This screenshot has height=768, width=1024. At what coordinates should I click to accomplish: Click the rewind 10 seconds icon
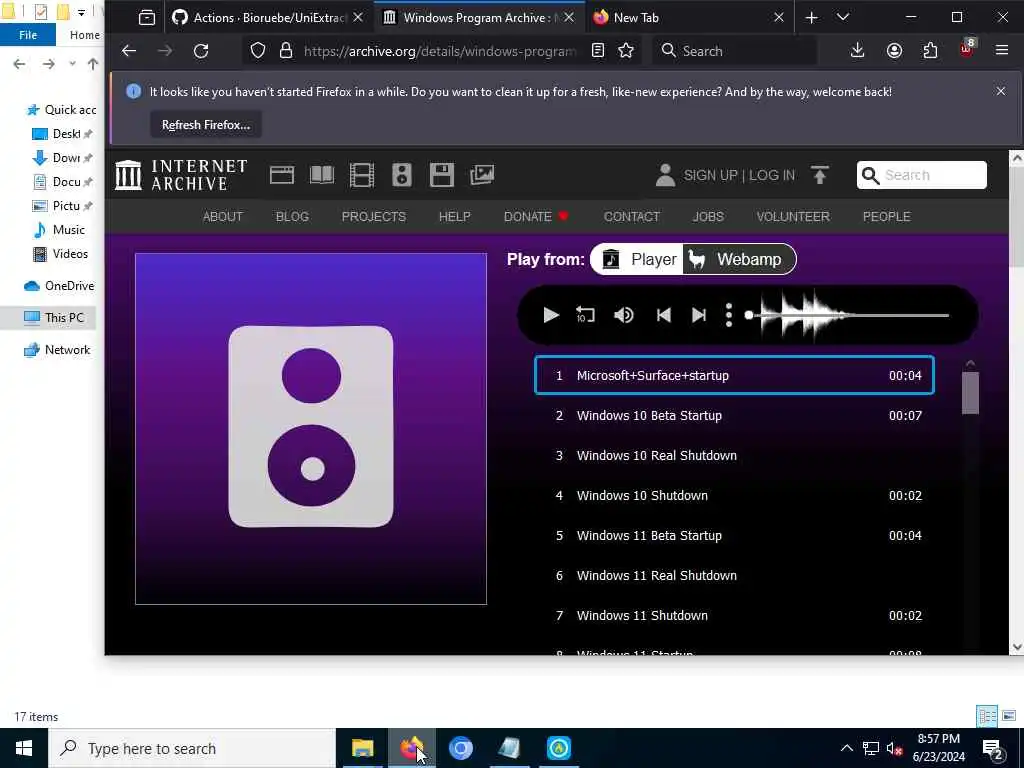pos(585,315)
